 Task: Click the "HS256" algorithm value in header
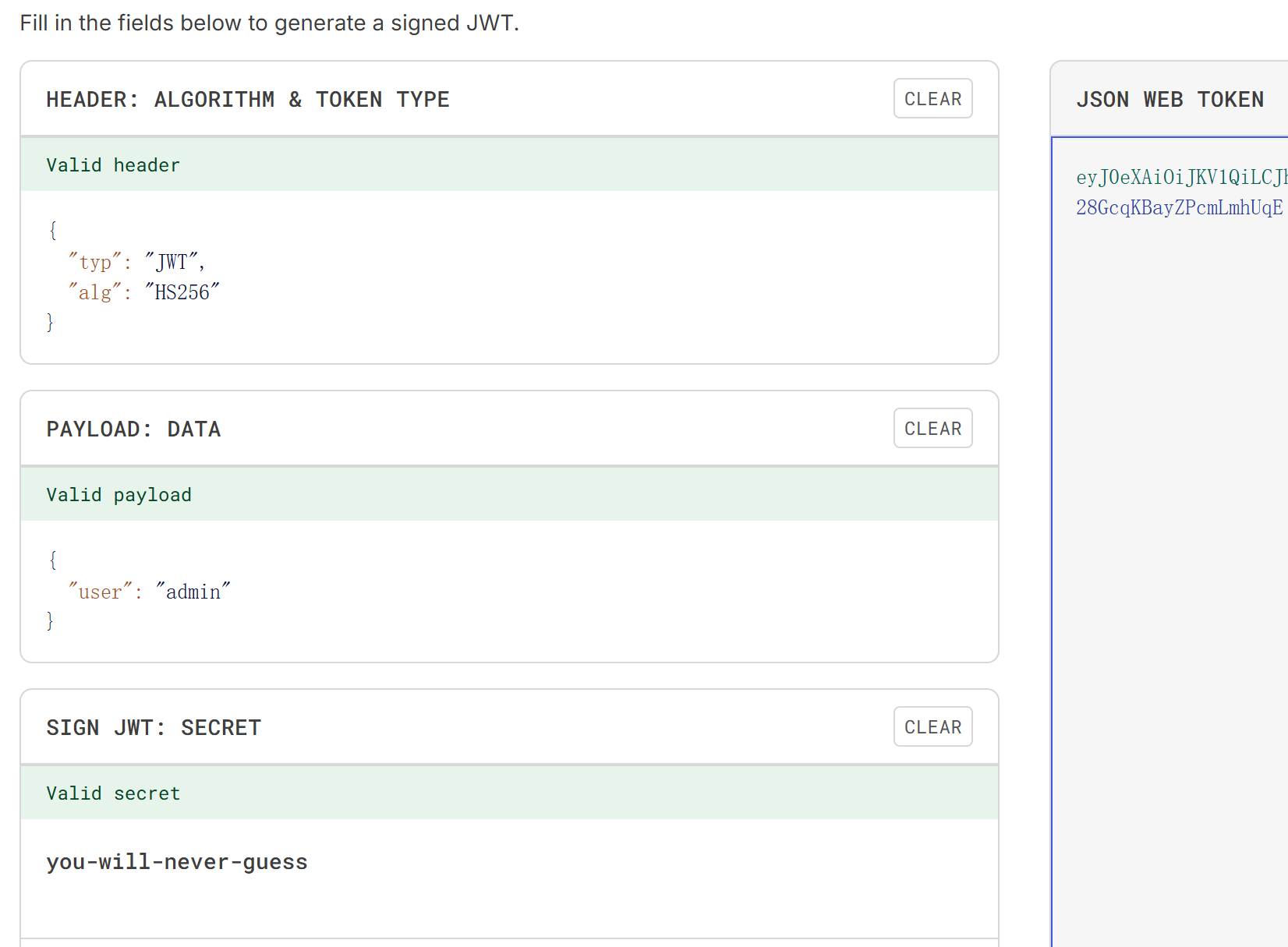[x=182, y=293]
